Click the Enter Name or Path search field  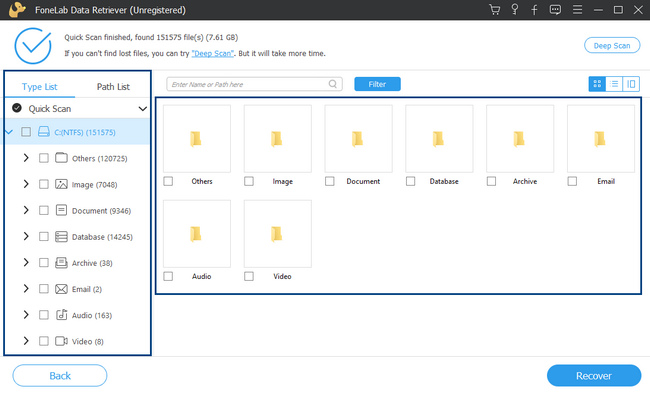[x=254, y=84]
